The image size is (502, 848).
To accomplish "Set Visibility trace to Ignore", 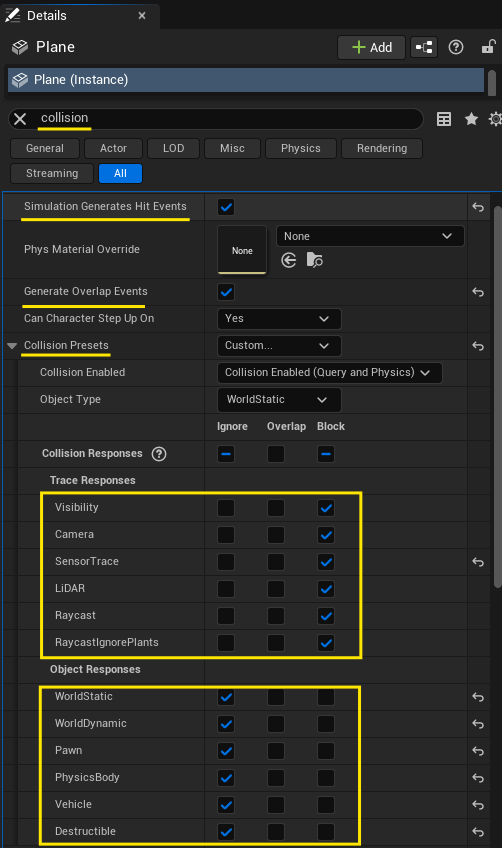I will 226,508.
